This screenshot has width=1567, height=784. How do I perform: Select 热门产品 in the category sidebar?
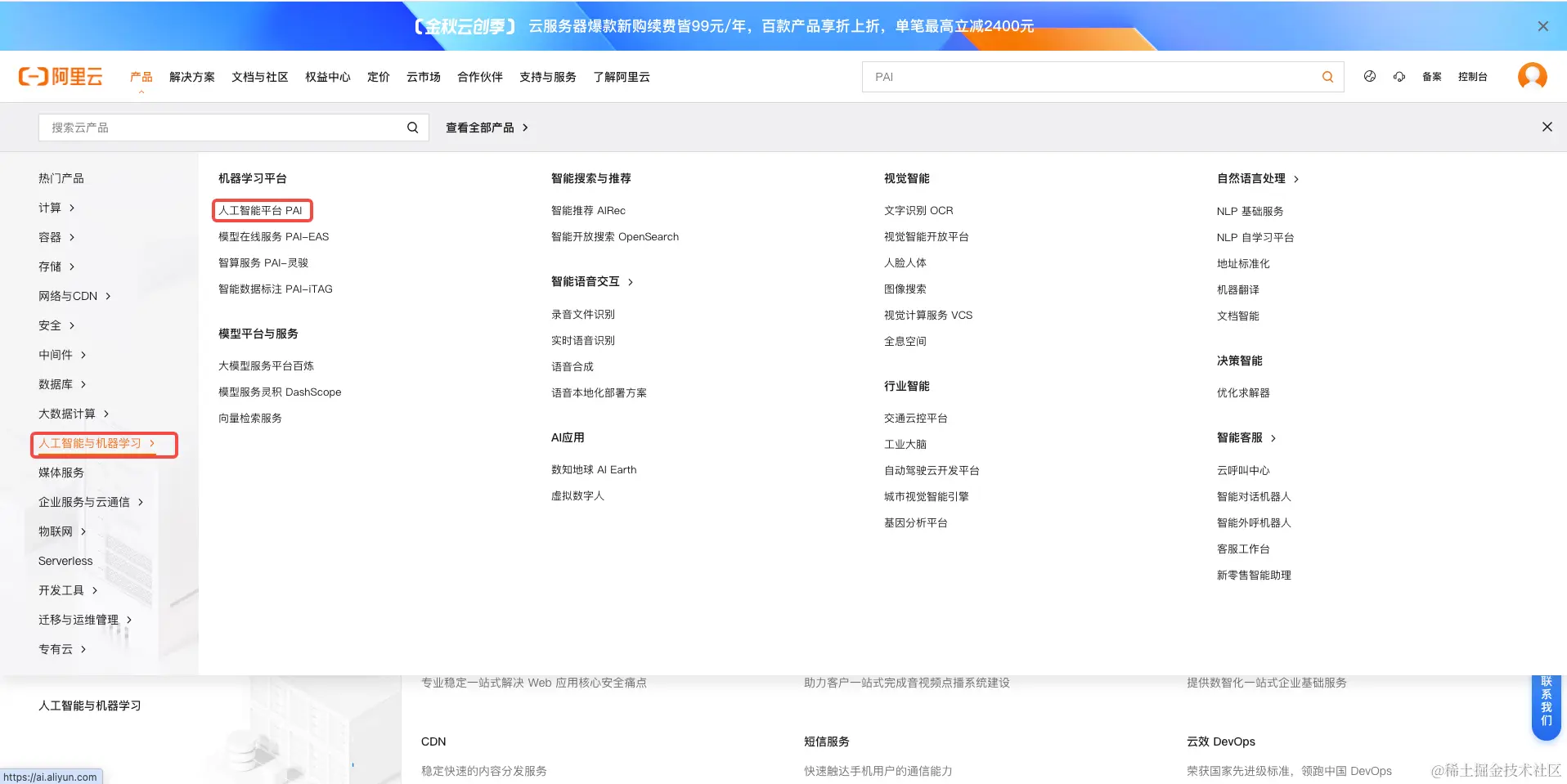[x=61, y=178]
